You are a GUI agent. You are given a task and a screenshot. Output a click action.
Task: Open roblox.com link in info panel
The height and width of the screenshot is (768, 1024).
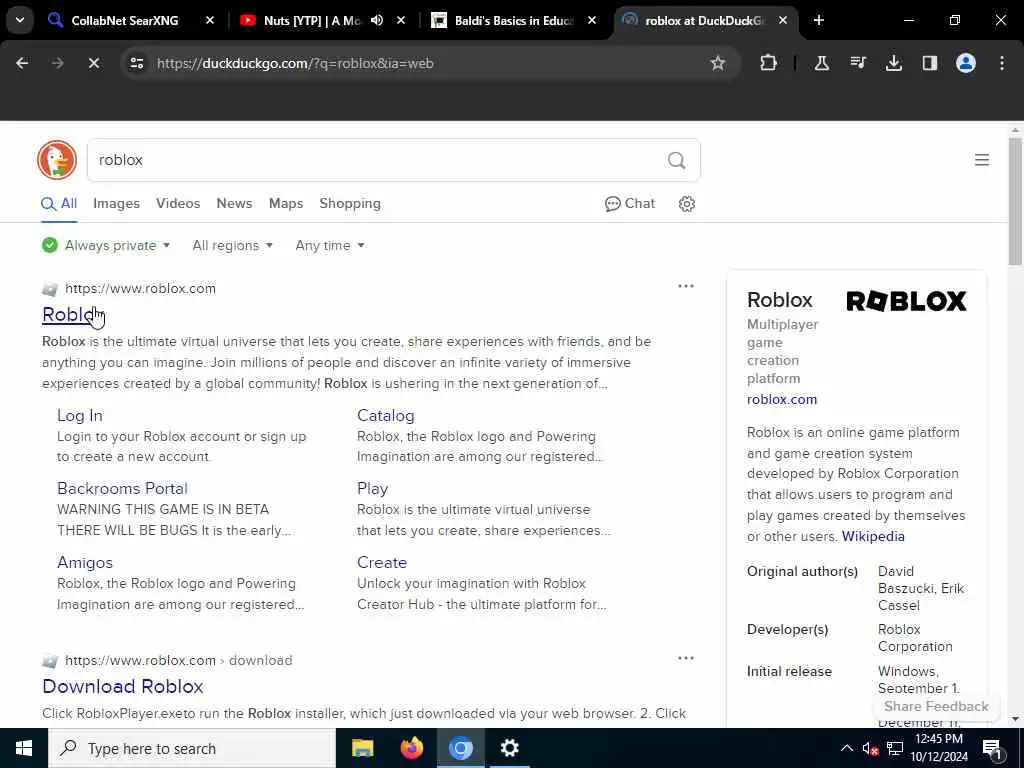click(x=782, y=400)
